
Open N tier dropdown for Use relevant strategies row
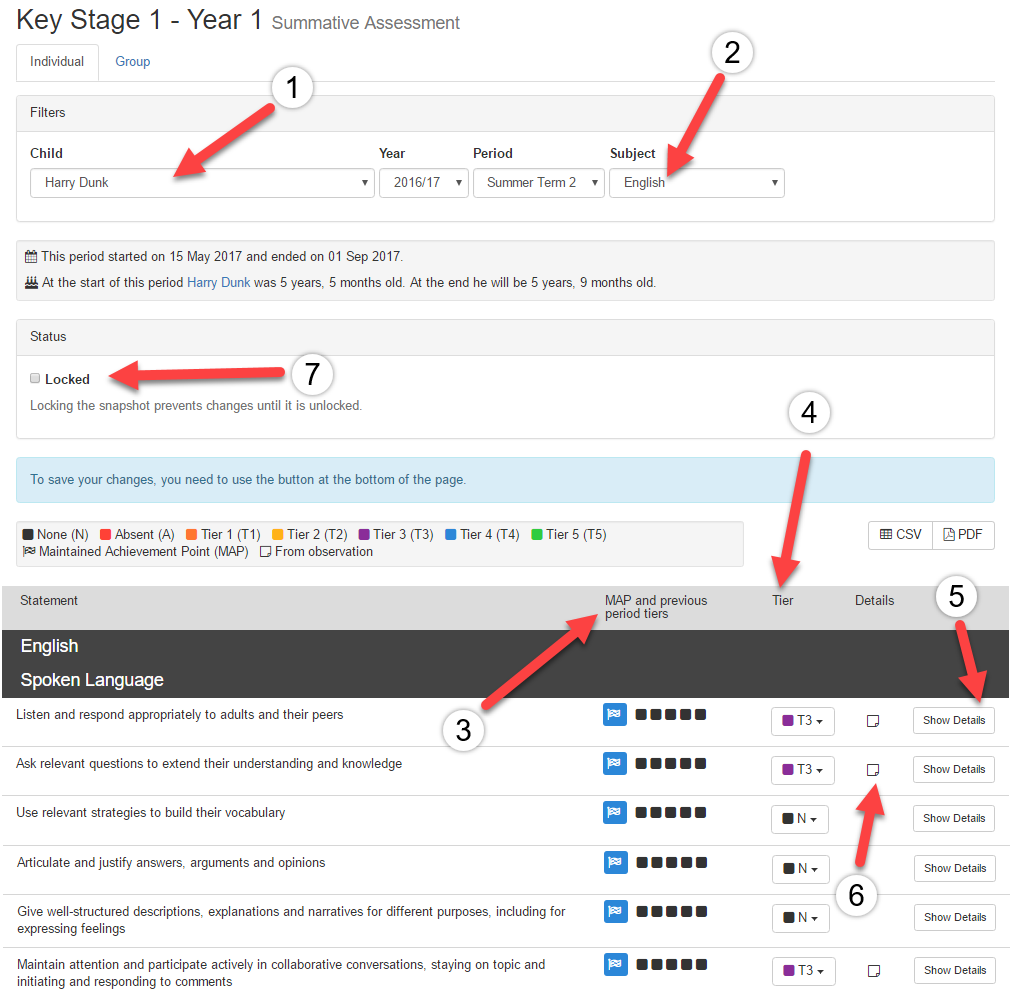click(800, 819)
